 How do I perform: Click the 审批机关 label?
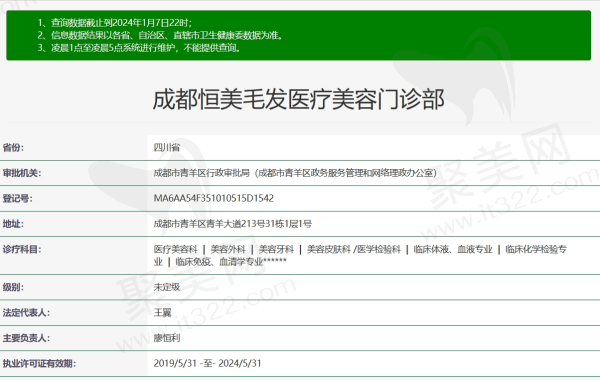point(22,173)
